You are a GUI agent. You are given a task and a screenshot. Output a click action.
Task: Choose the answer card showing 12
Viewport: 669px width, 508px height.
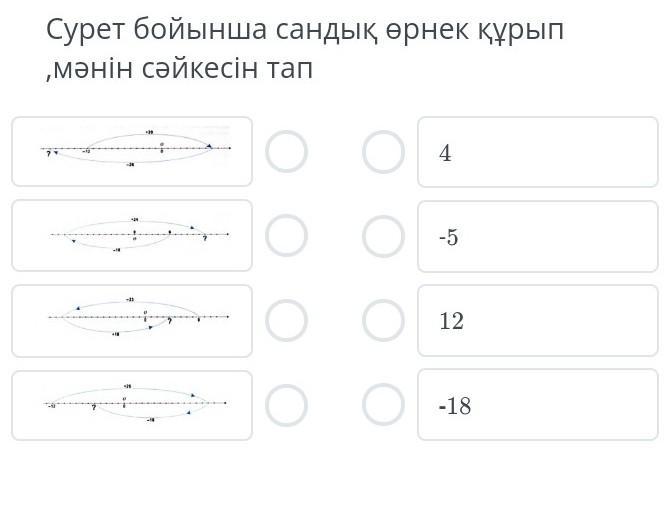coord(538,320)
